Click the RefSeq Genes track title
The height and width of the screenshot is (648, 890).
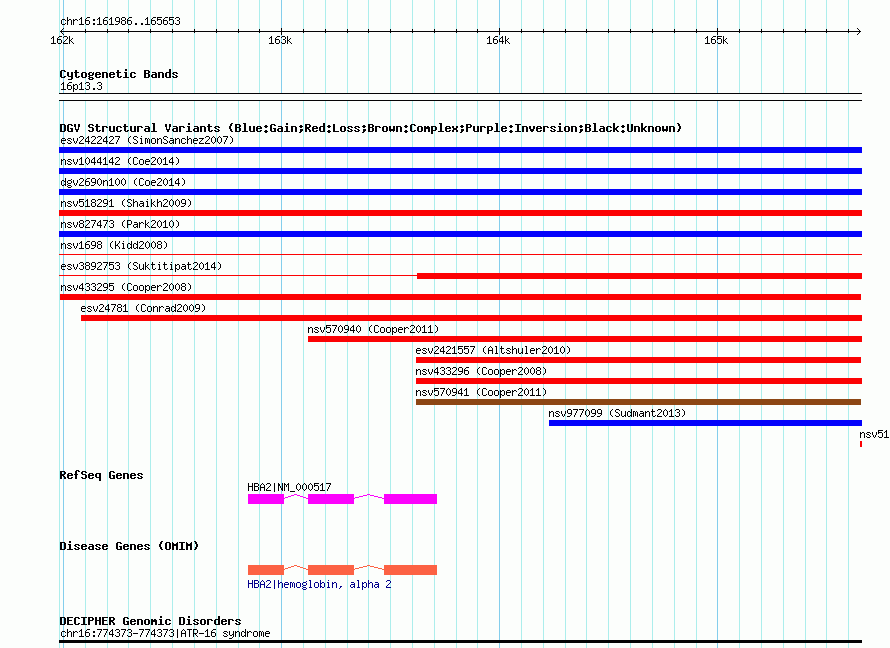(101, 475)
